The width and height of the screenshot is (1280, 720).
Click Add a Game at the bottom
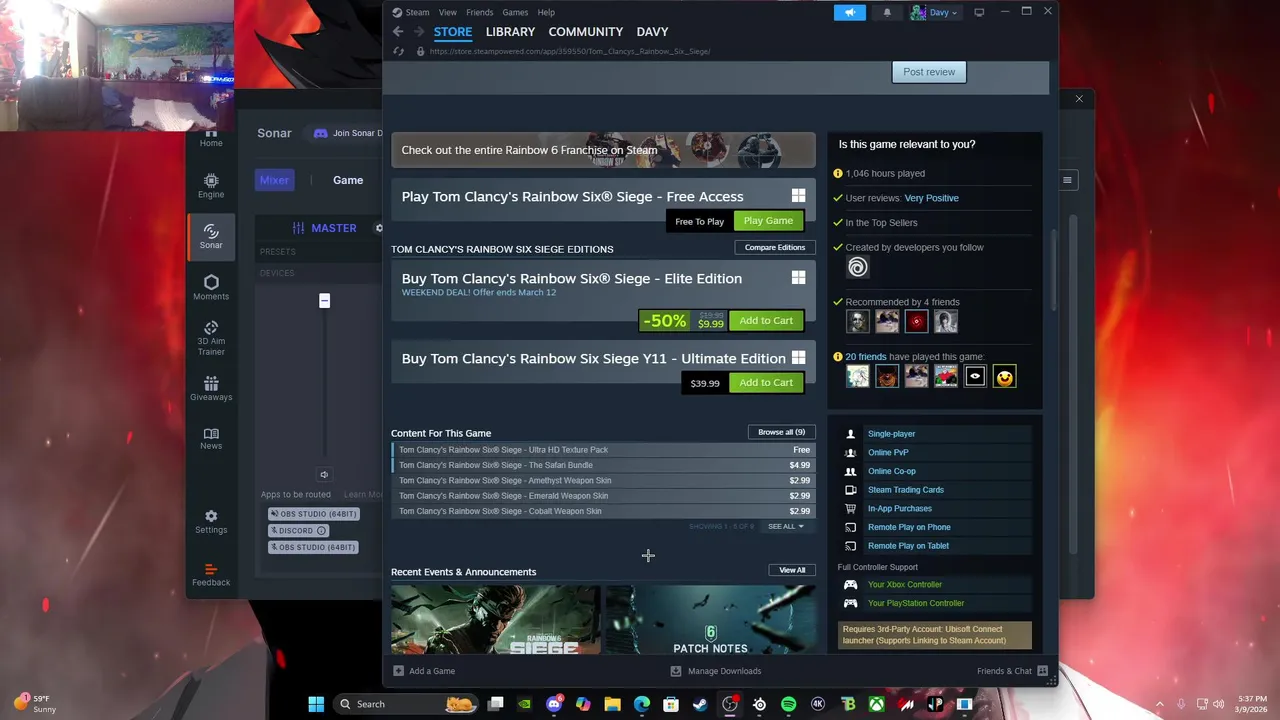(x=425, y=671)
